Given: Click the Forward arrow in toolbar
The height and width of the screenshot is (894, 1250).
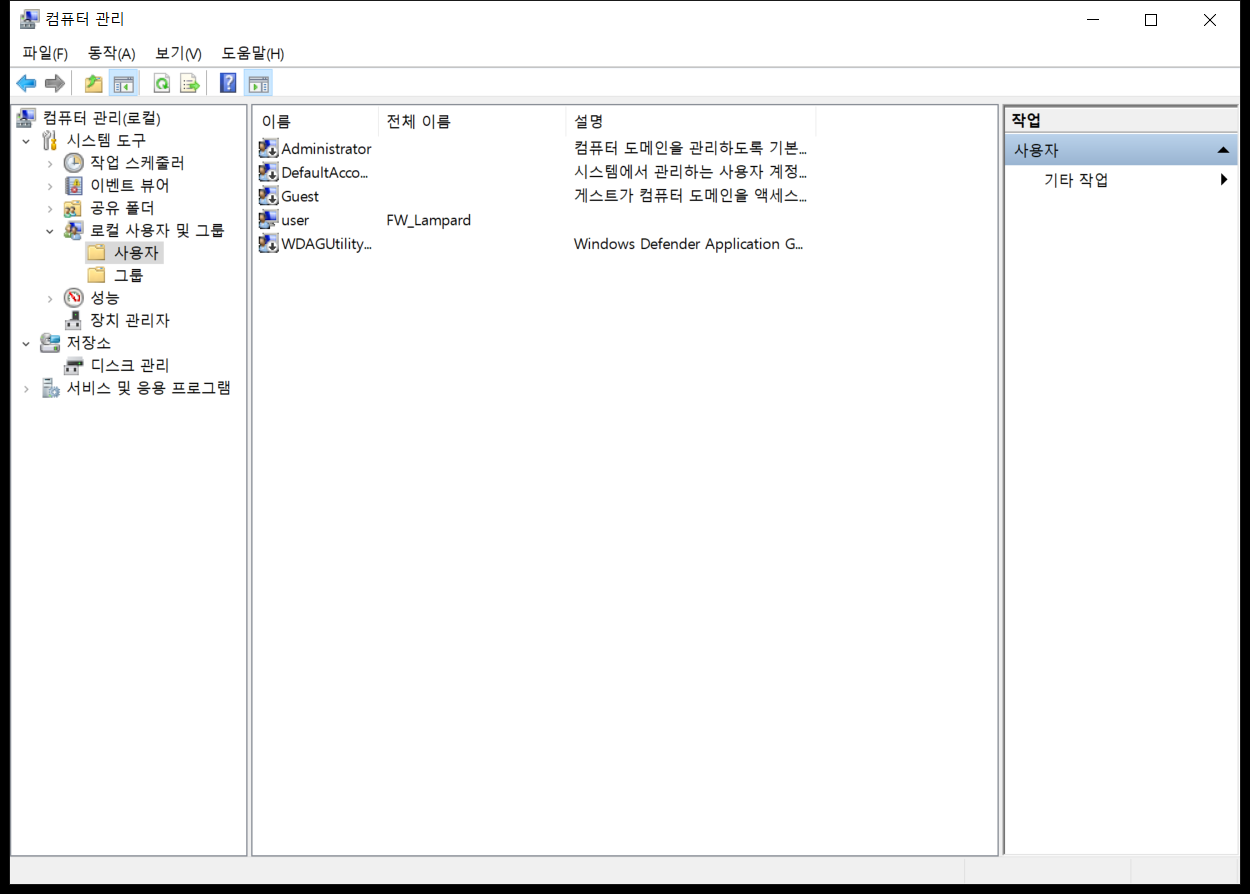Looking at the screenshot, I should pyautogui.click(x=55, y=84).
